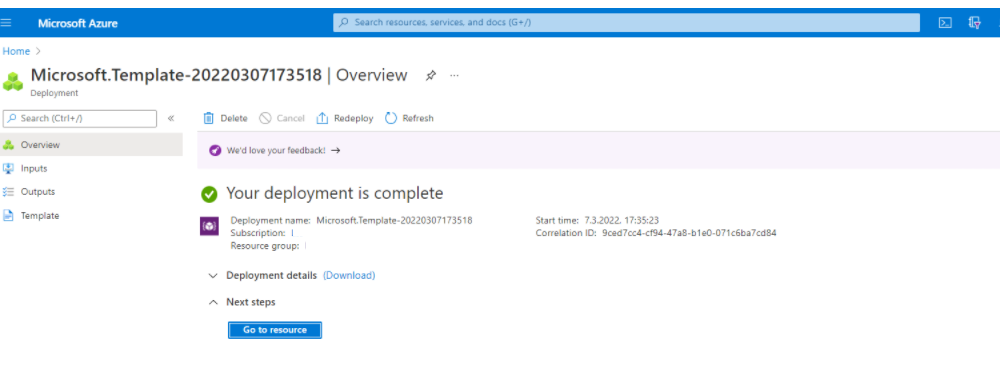This screenshot has width=1000, height=377.
Task: Click the deployment cubes icon beside title
Action: 13,82
